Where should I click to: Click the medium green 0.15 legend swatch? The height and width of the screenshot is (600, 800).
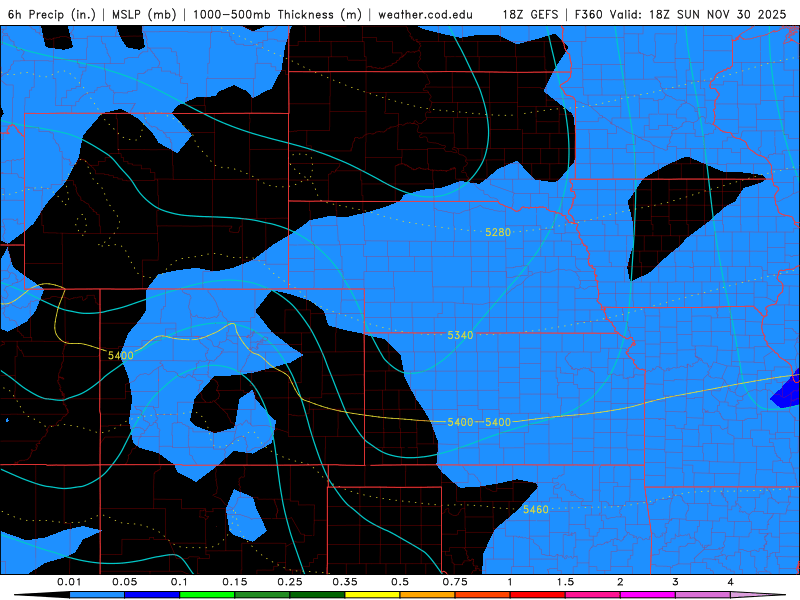pyautogui.click(x=262, y=595)
